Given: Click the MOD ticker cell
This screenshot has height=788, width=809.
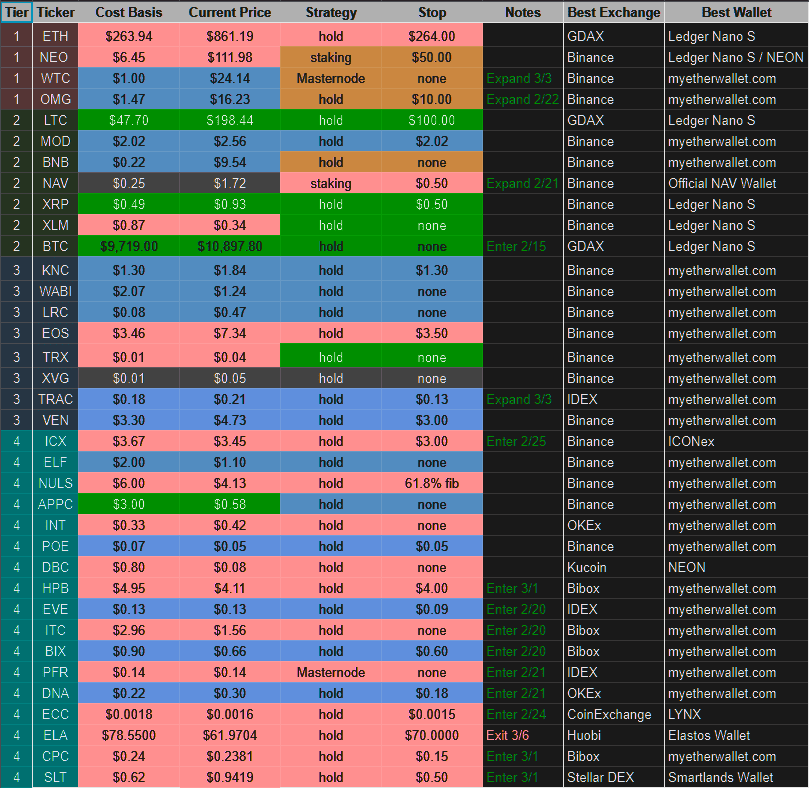Looking at the screenshot, I should click(55, 141).
